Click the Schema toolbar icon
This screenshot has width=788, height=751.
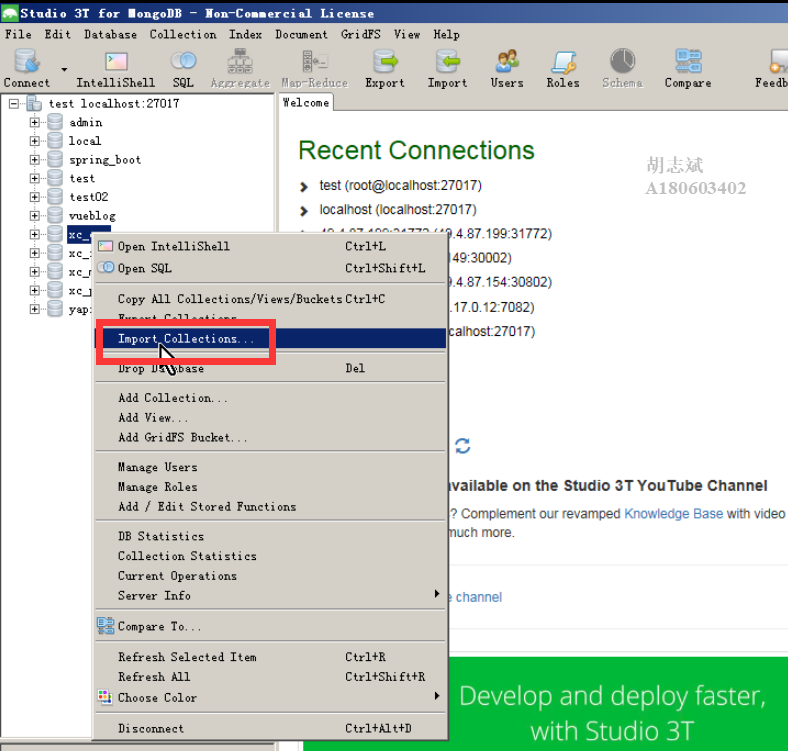pyautogui.click(x=622, y=68)
